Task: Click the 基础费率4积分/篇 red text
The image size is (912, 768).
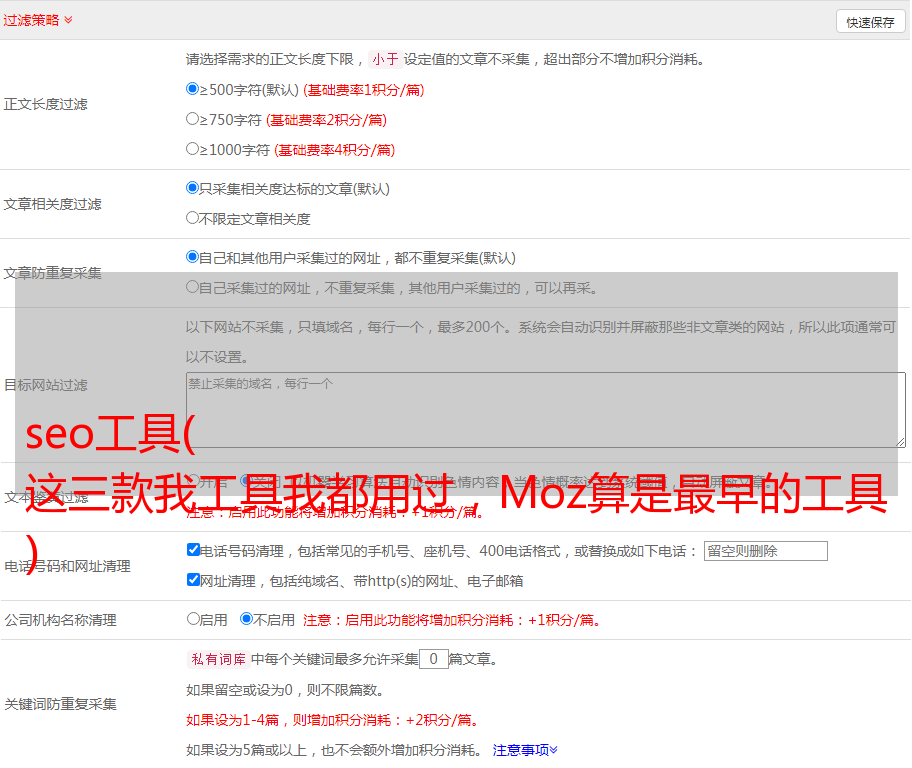Action: (335, 150)
